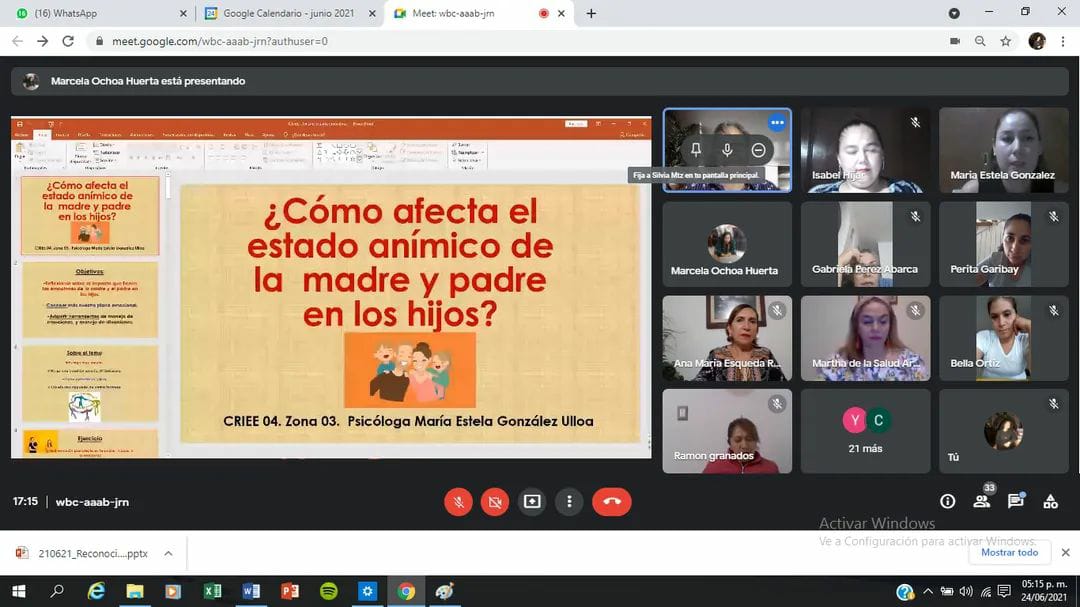The height and width of the screenshot is (607, 1080).
Task: Toggle your microphone on
Action: [458, 502]
